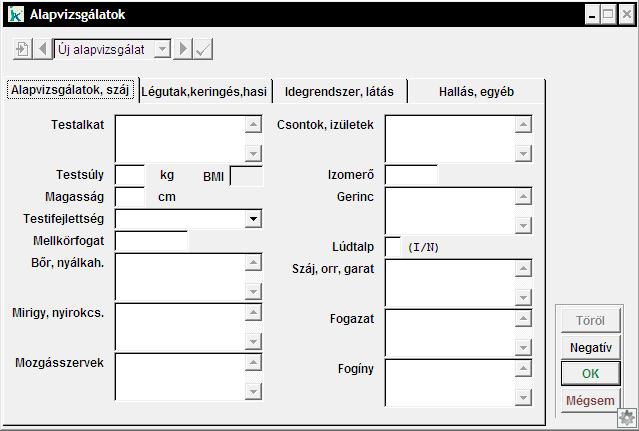Expand the Testifejlettség combo box
The width and height of the screenshot is (639, 431).
tap(253, 218)
